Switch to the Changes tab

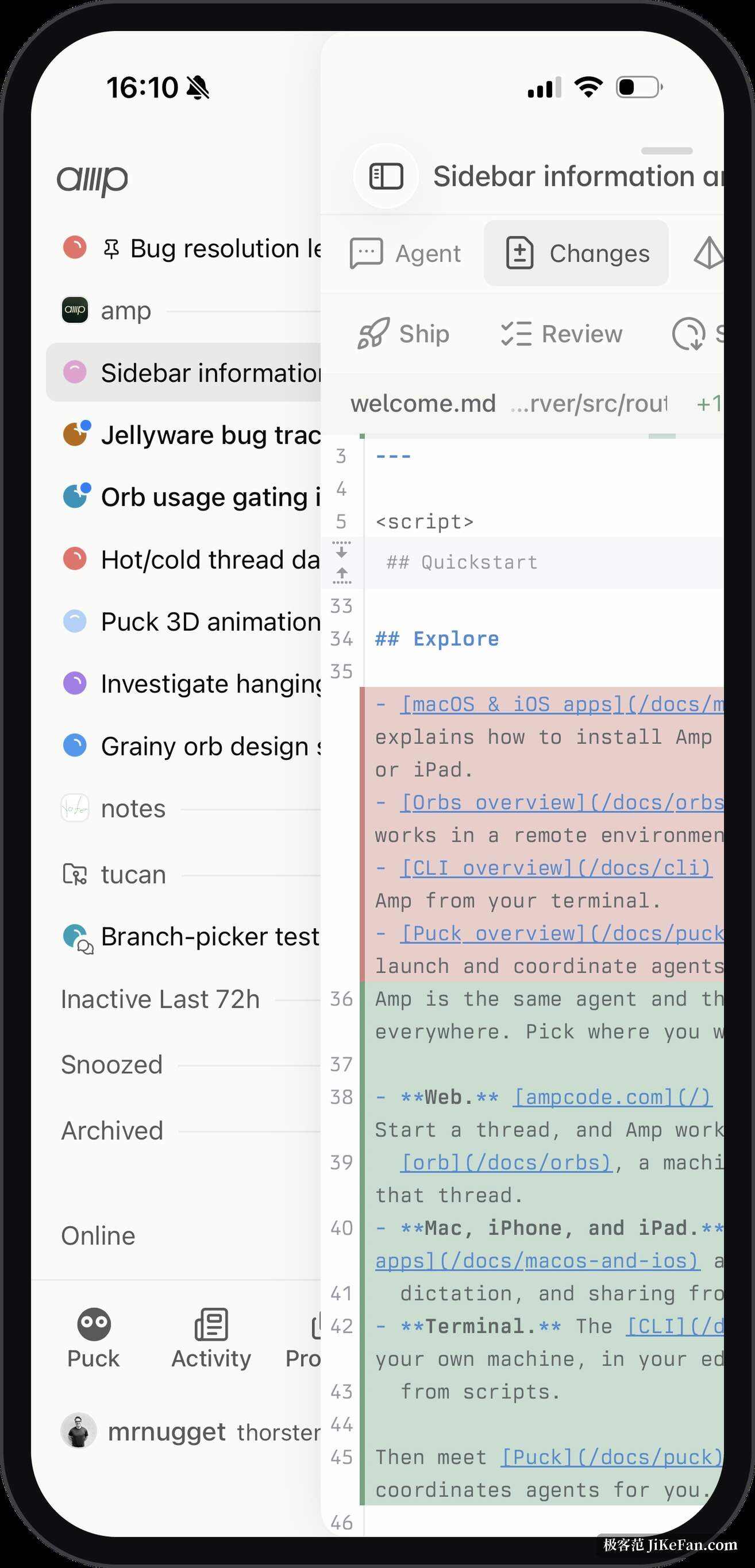(x=576, y=253)
